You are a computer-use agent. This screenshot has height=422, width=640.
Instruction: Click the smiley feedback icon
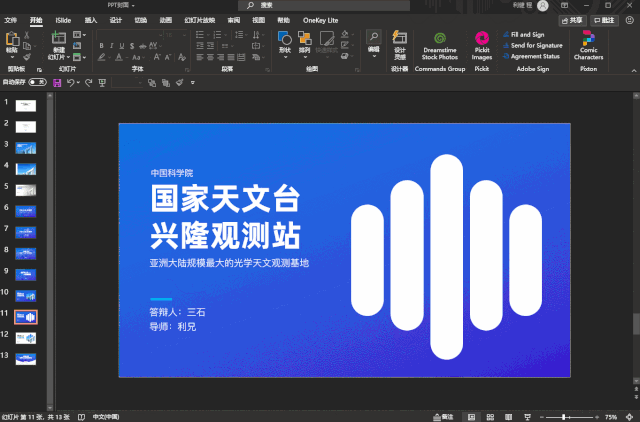pyautogui.click(x=629, y=20)
